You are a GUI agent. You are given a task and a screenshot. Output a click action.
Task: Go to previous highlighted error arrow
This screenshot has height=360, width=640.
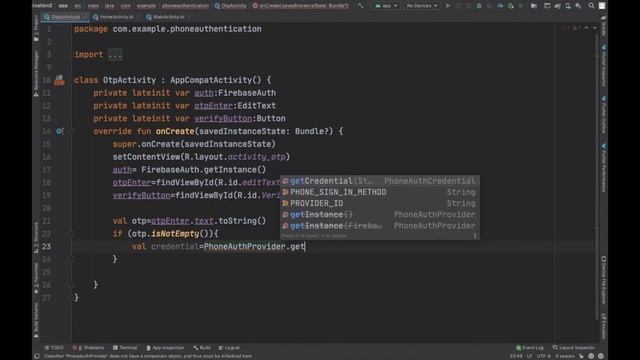(587, 28)
